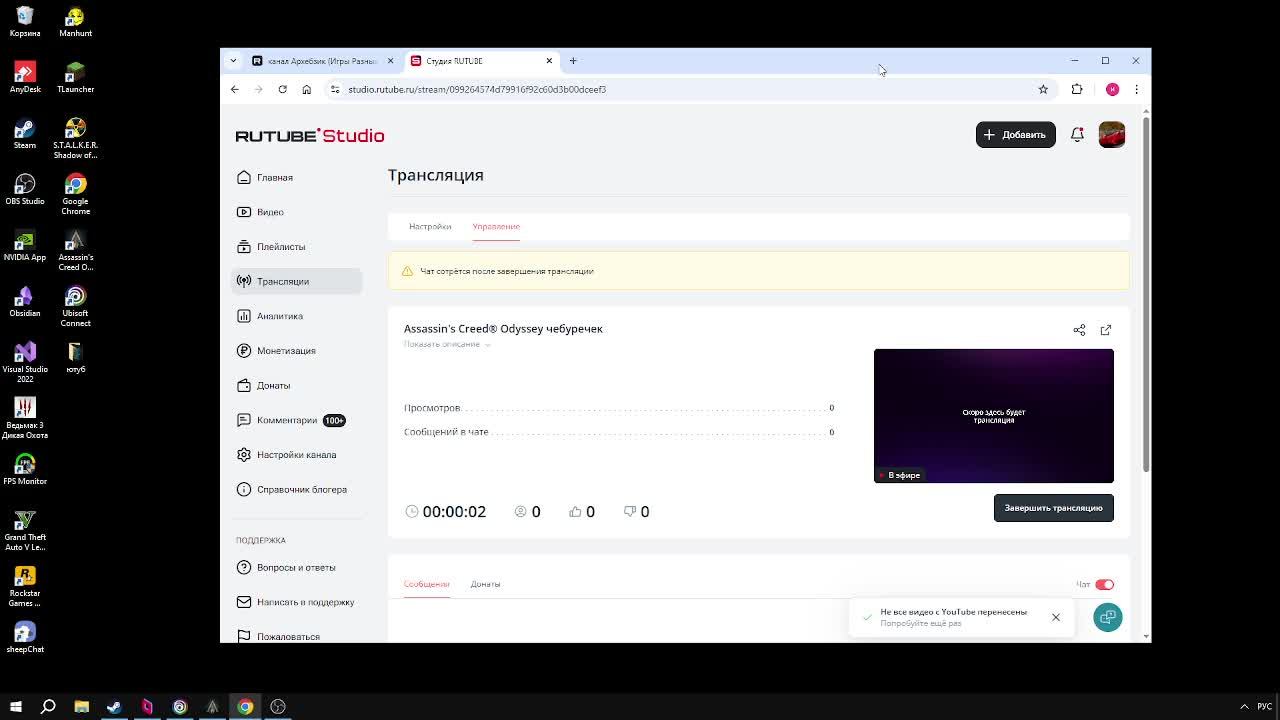Open the notifications bell icon

click(x=1077, y=134)
